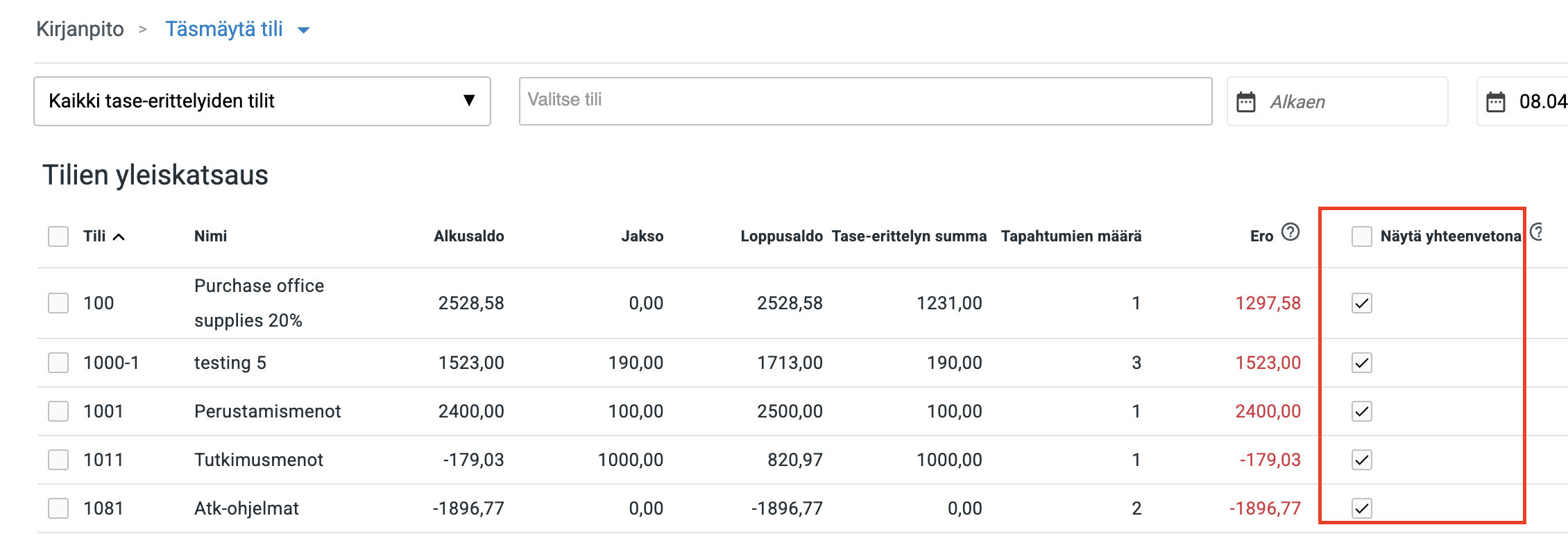Viewport: 1568px width, 534px height.
Task: Click the calendar icon beside the 08.04 date
Action: [x=1496, y=102]
